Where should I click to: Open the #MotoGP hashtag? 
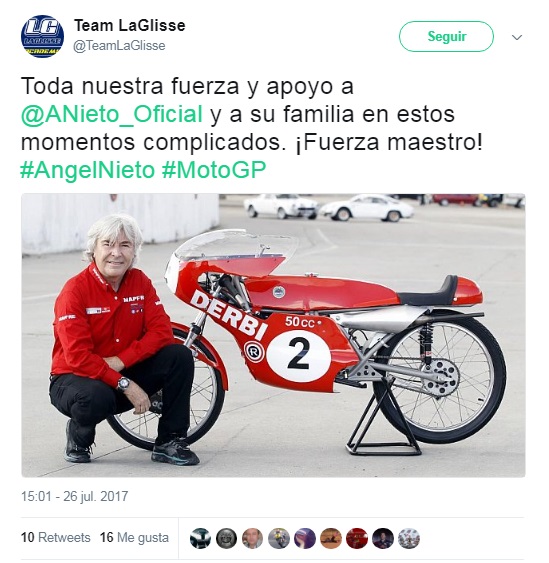pyautogui.click(x=214, y=170)
